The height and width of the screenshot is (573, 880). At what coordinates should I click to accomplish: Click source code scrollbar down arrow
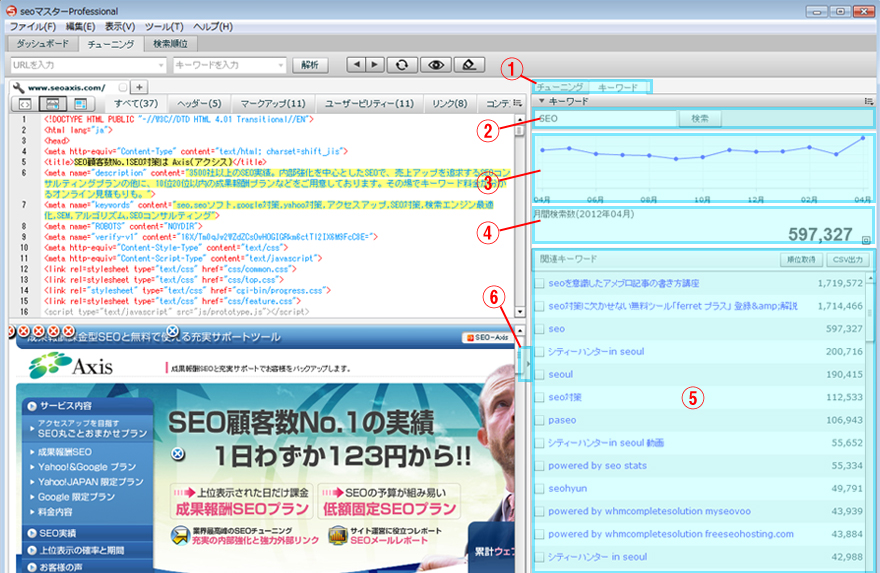(520, 311)
